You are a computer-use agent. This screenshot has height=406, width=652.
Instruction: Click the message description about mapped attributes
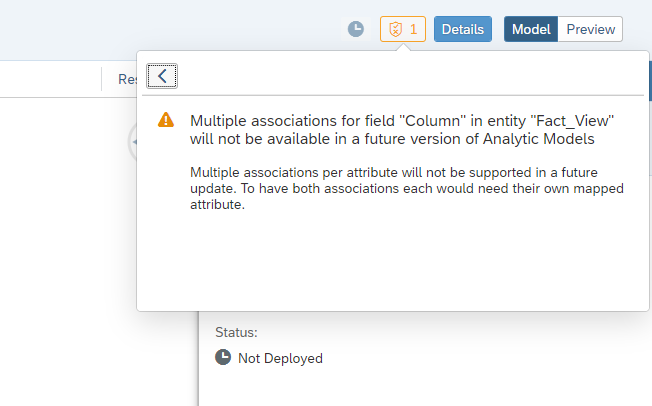[407, 188]
